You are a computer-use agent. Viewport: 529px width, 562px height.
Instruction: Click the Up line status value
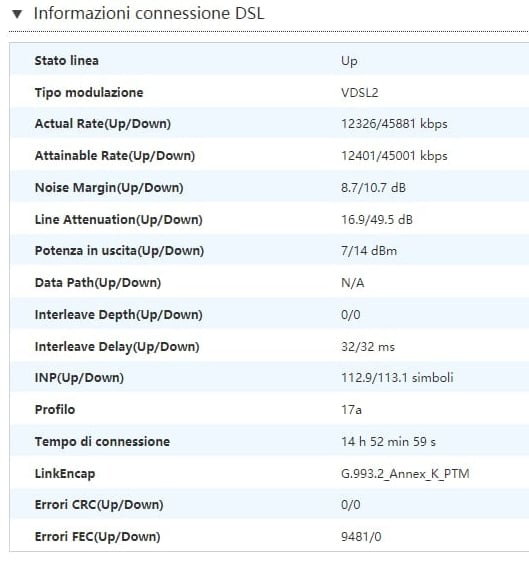click(x=349, y=61)
